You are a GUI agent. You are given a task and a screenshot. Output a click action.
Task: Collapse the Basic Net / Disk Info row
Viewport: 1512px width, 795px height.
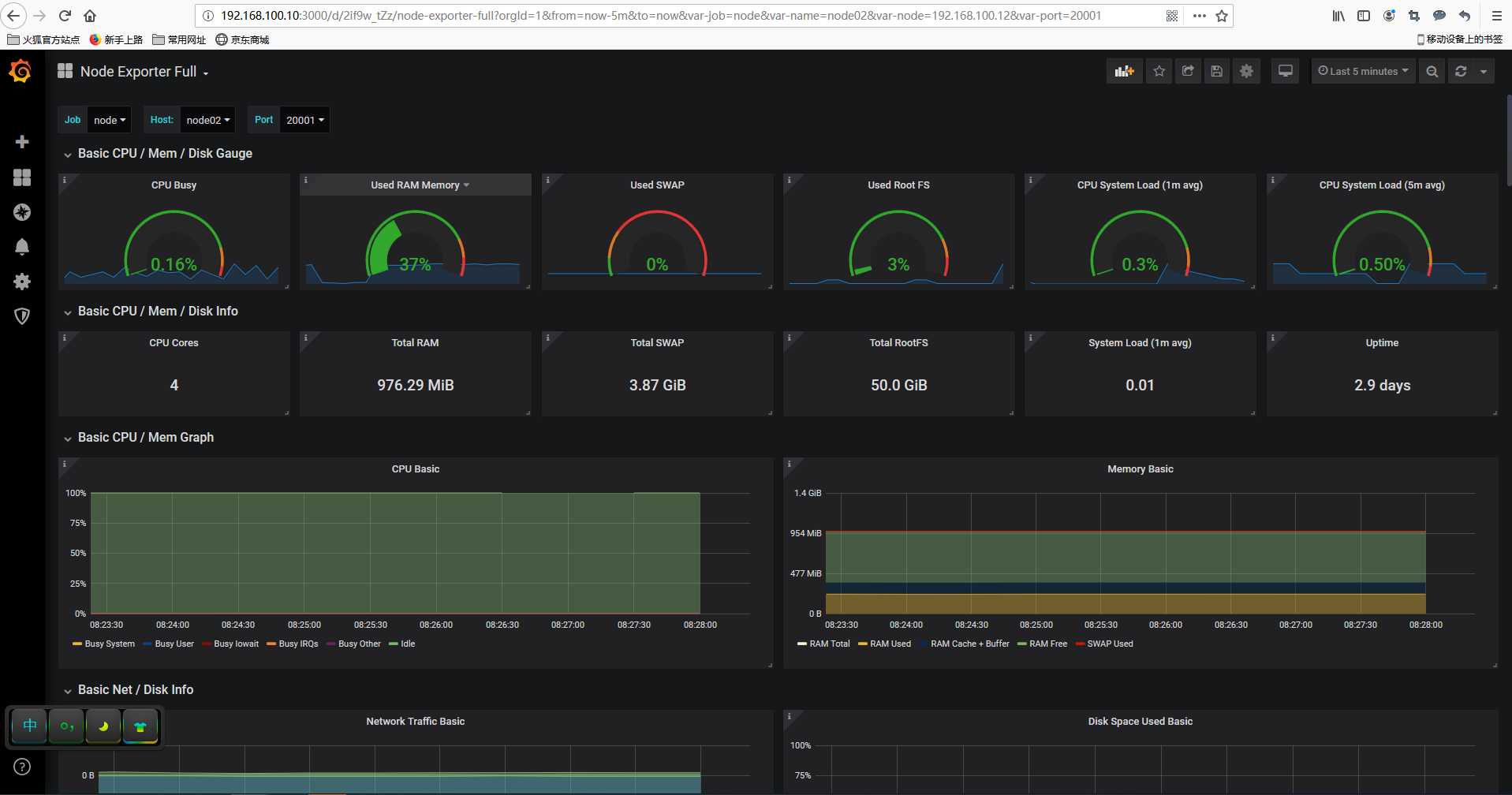[x=135, y=690]
